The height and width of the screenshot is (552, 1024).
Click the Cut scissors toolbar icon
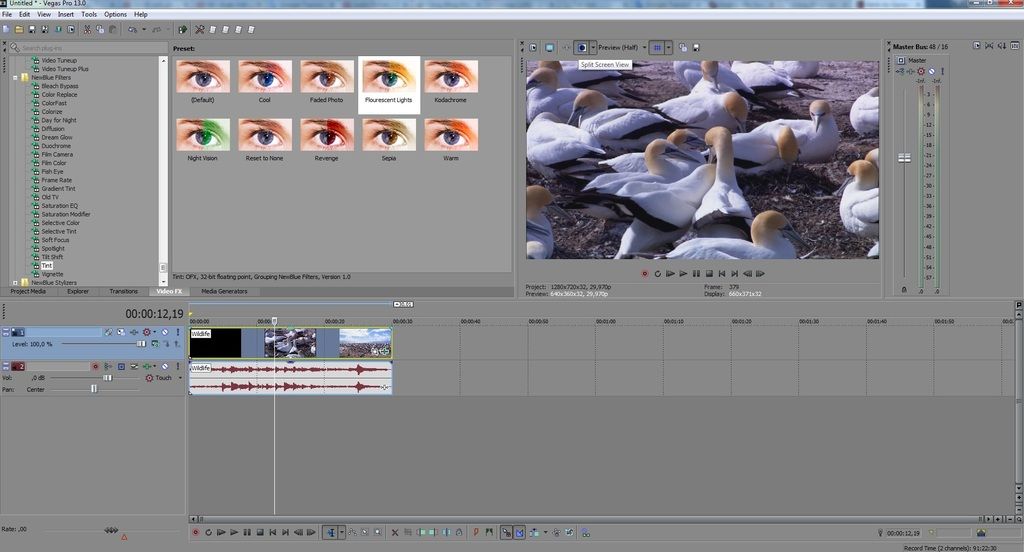click(87, 29)
